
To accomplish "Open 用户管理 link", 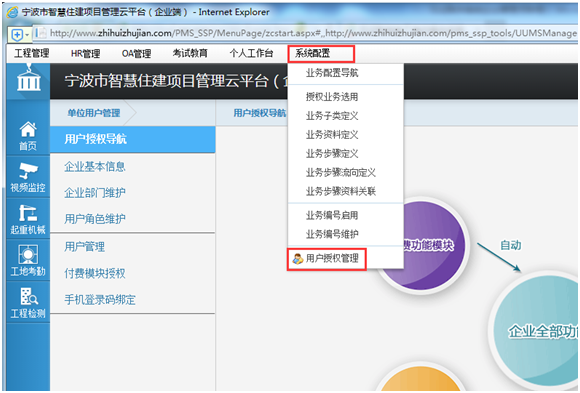I will pyautogui.click(x=85, y=246).
